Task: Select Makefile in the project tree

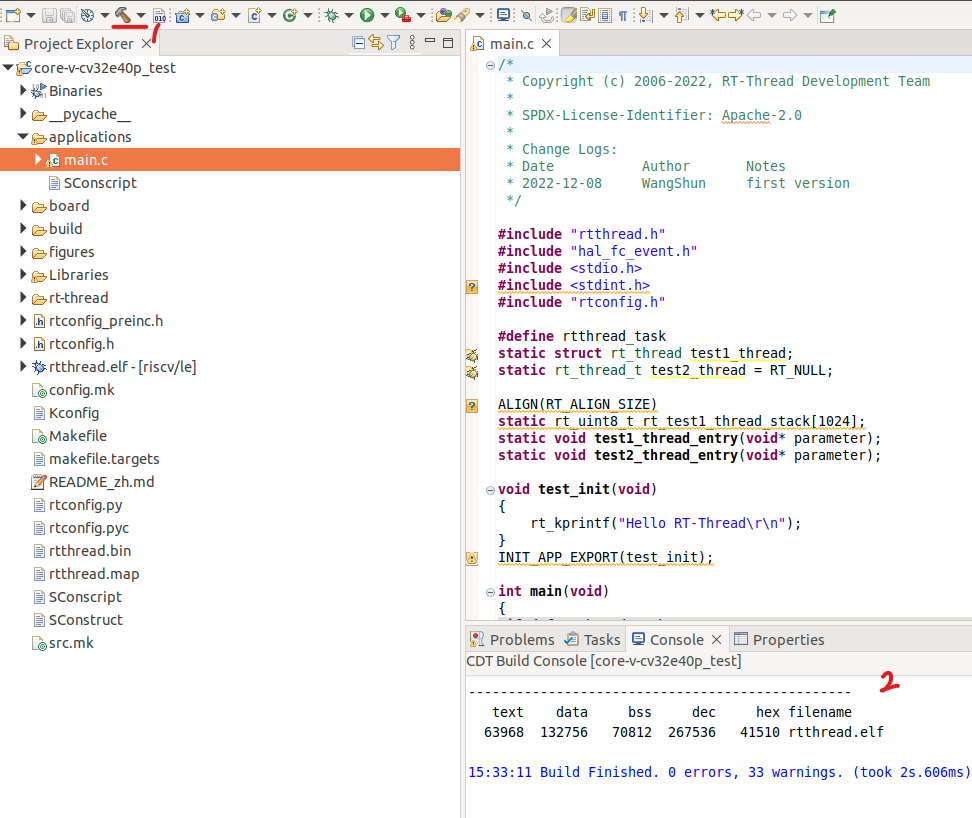Action: 78,436
